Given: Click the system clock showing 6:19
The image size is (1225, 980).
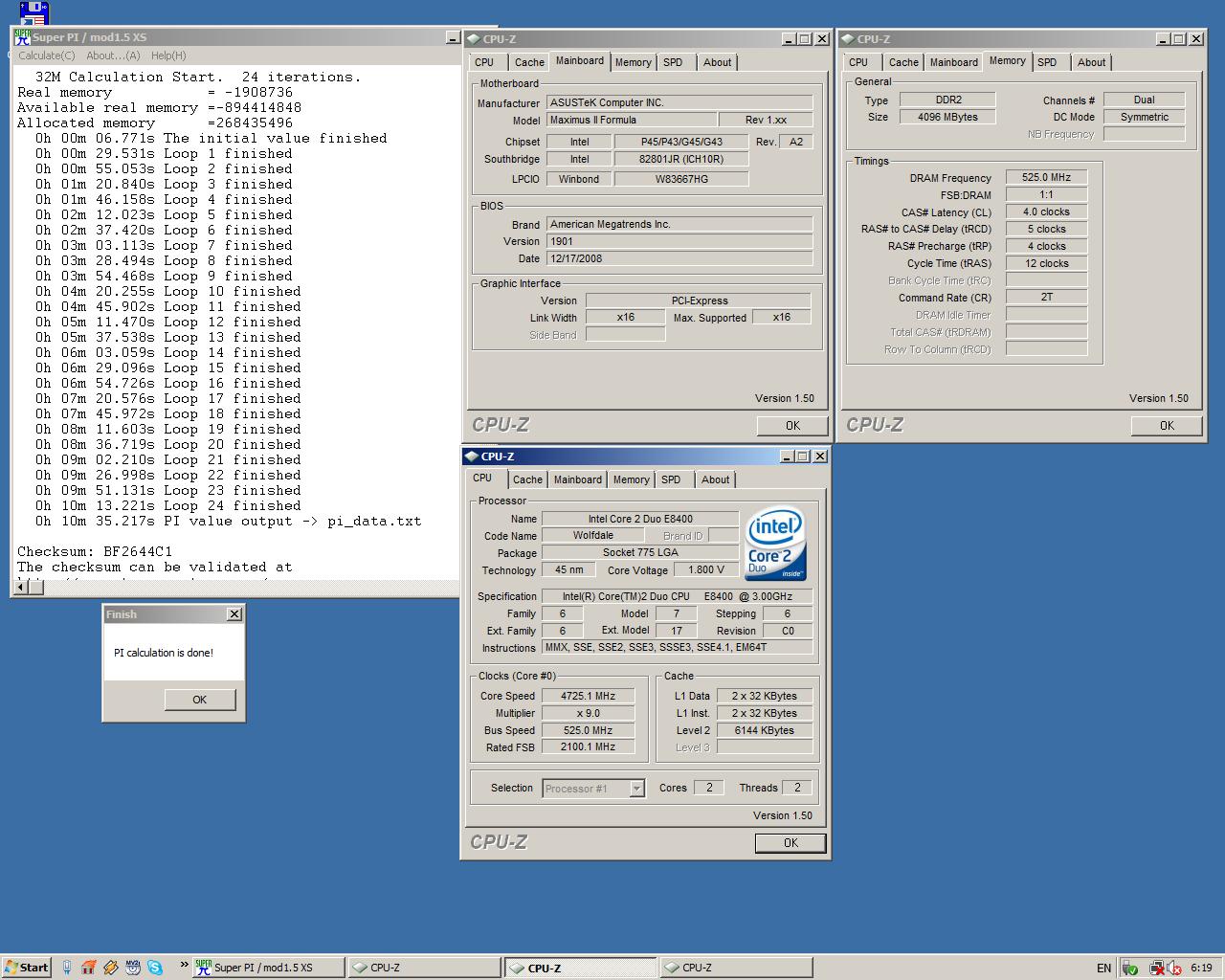Looking at the screenshot, I should click(x=1201, y=968).
